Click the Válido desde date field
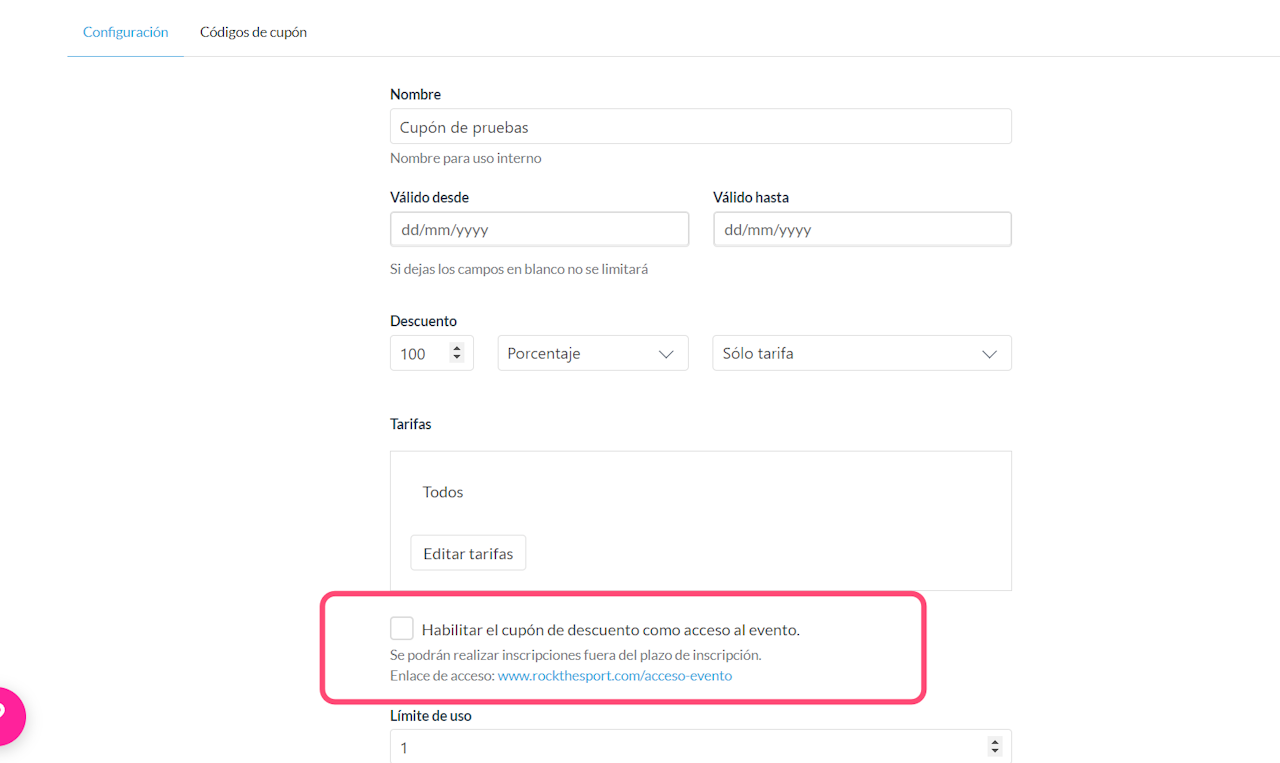 pos(539,229)
